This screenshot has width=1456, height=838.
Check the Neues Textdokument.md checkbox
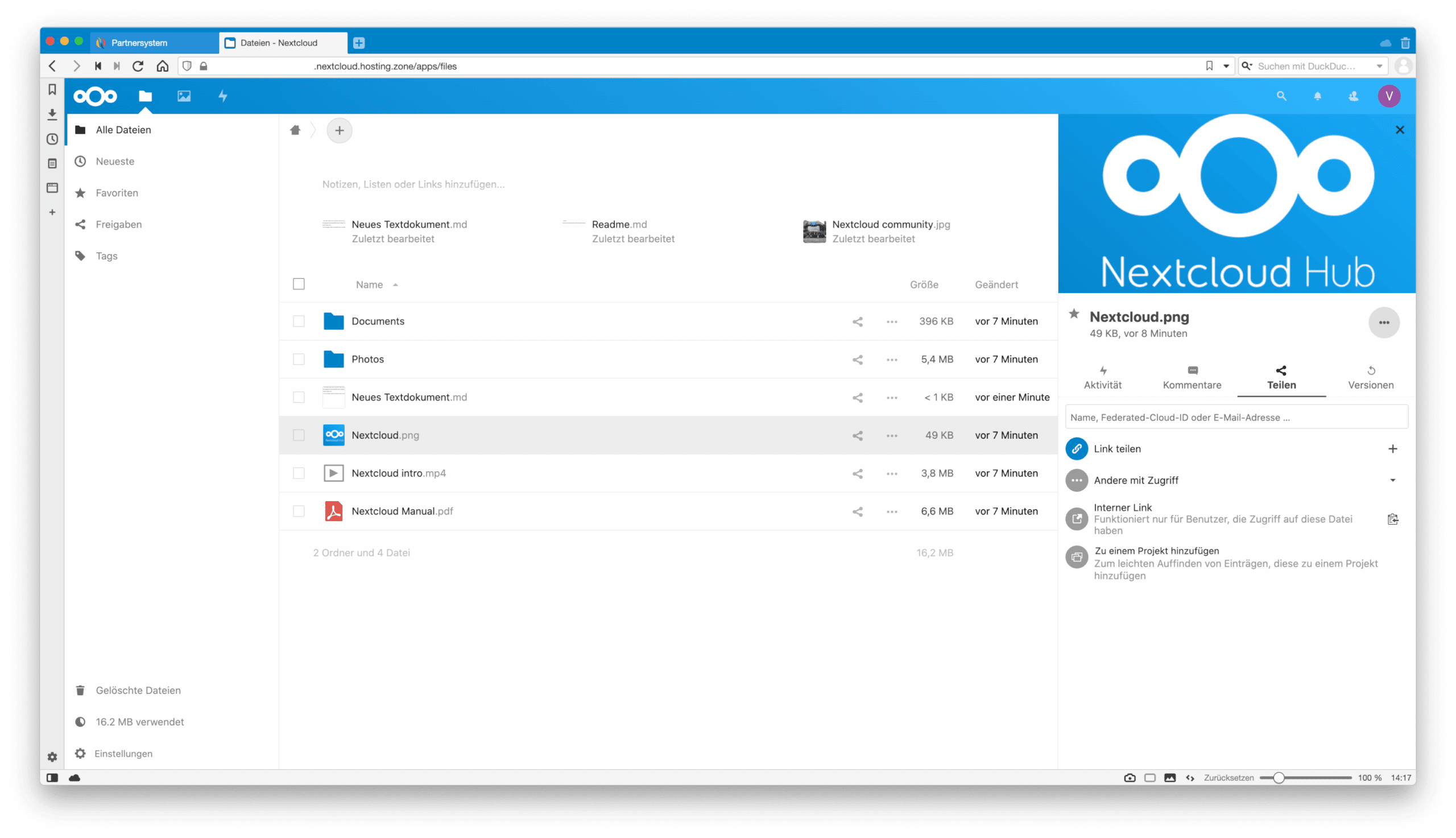click(299, 397)
